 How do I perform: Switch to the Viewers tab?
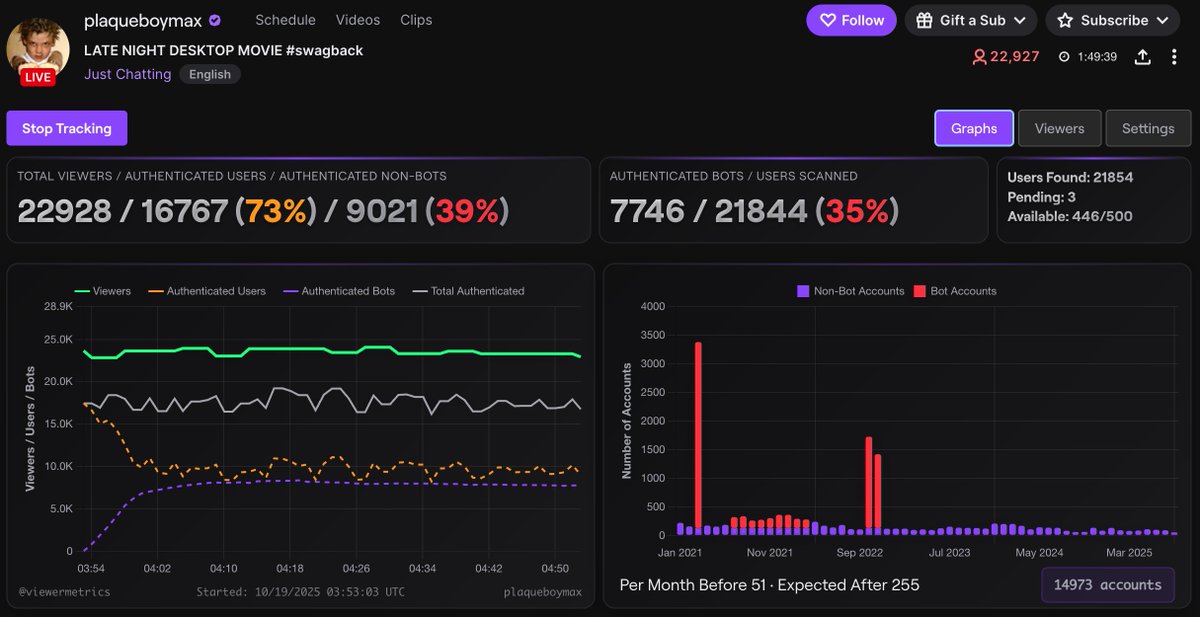pyautogui.click(x=1059, y=128)
